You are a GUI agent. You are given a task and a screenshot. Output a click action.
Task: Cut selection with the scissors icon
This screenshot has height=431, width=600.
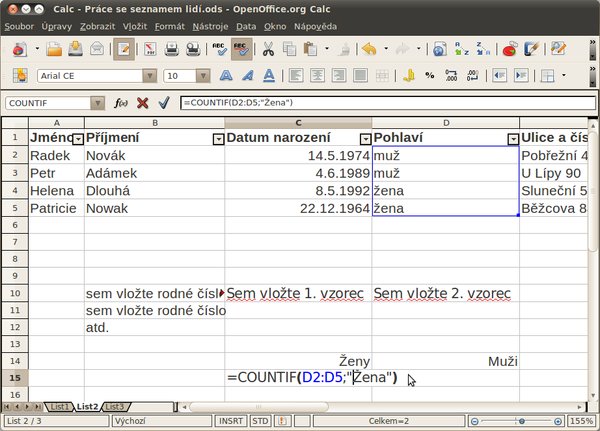click(268, 49)
